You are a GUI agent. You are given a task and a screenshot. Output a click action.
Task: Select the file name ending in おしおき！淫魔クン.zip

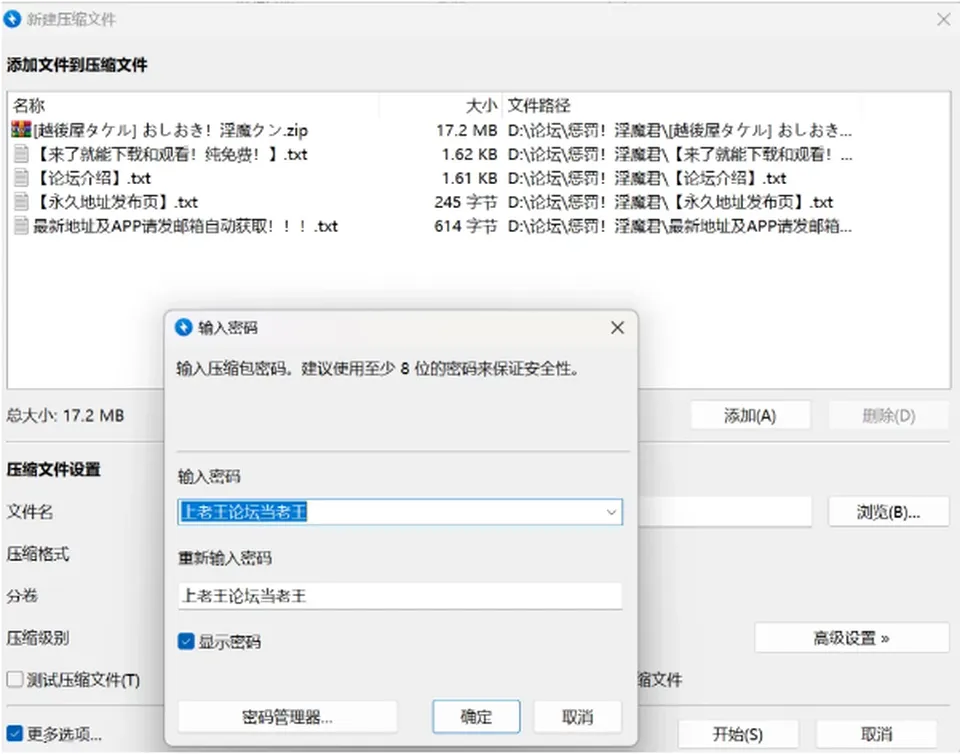point(170,130)
